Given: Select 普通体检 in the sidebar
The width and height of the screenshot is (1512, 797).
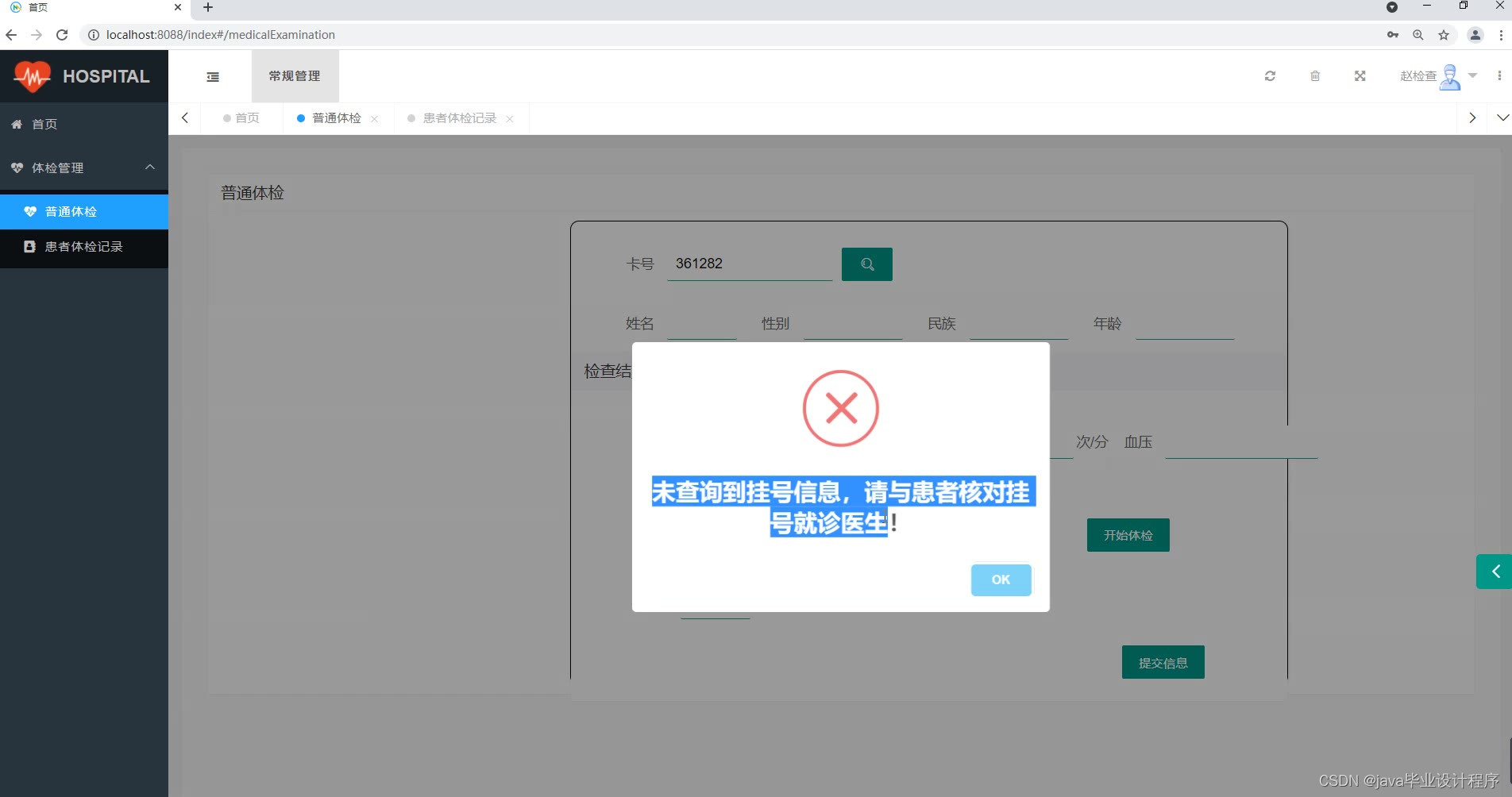Looking at the screenshot, I should coord(84,211).
